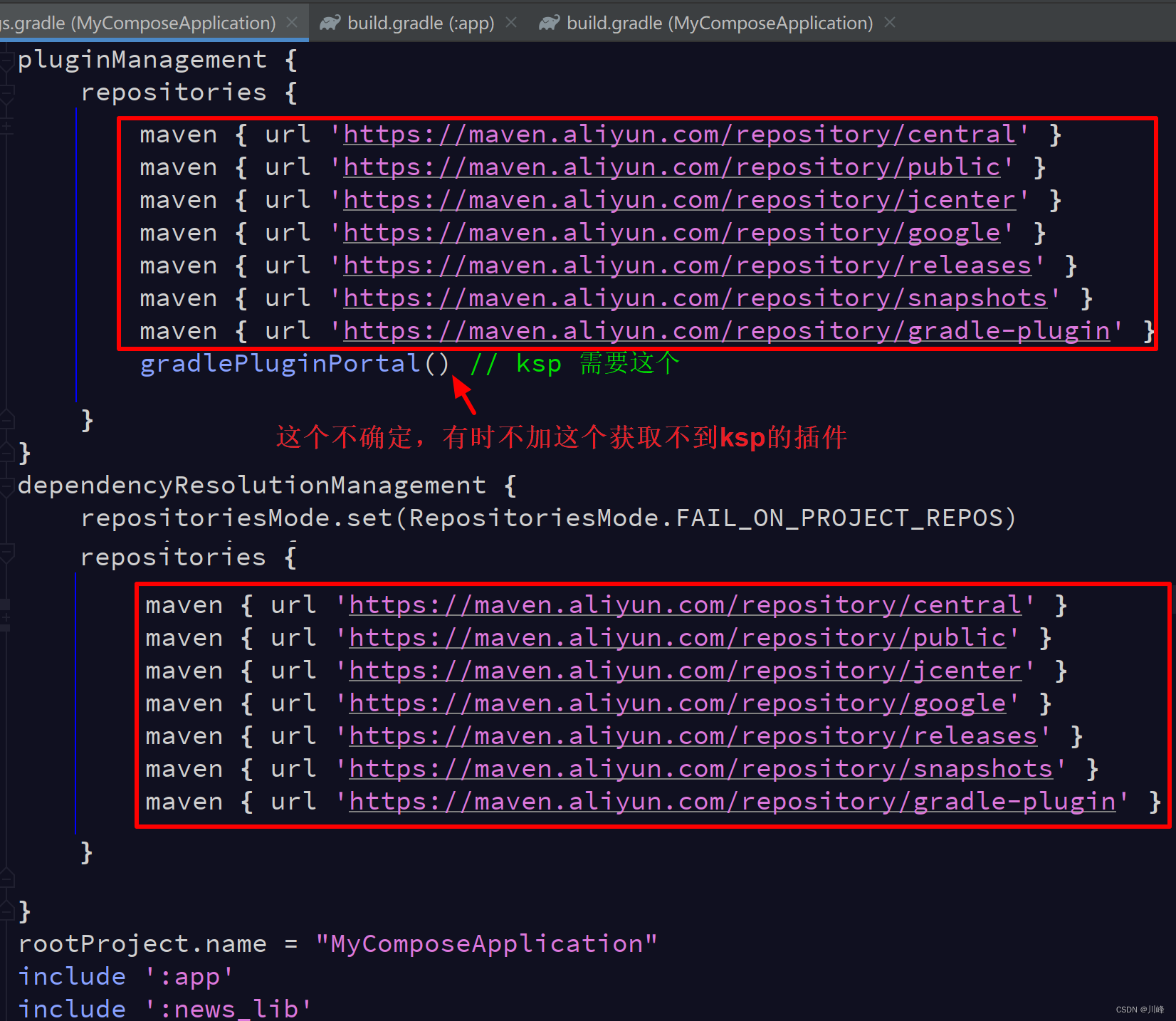
Task: Open the releases repository URL in pluginManagement
Action: click(687, 266)
